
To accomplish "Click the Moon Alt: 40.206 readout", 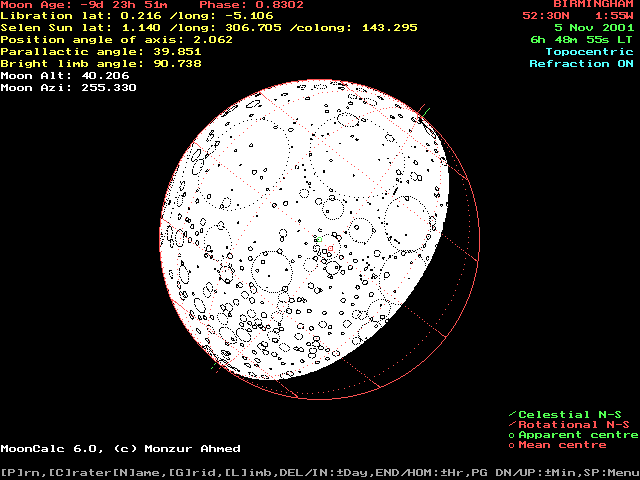I will [x=65, y=76].
